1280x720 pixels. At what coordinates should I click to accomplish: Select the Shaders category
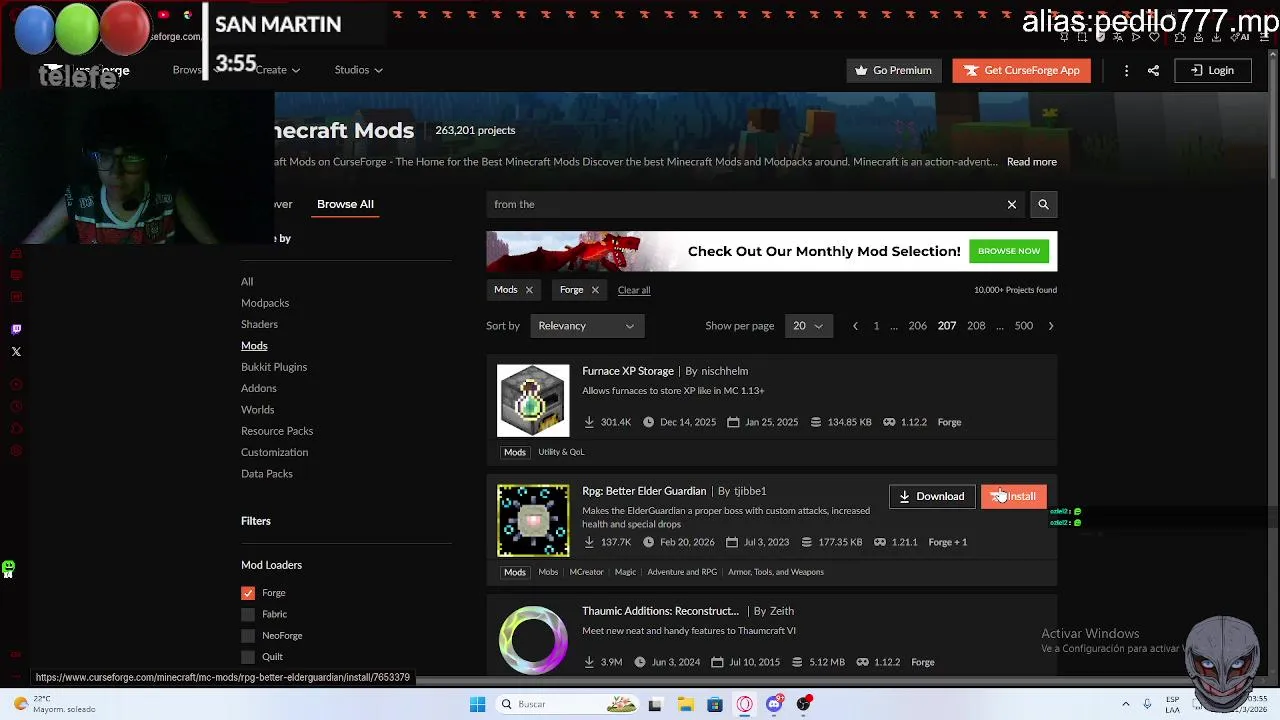coord(259,324)
